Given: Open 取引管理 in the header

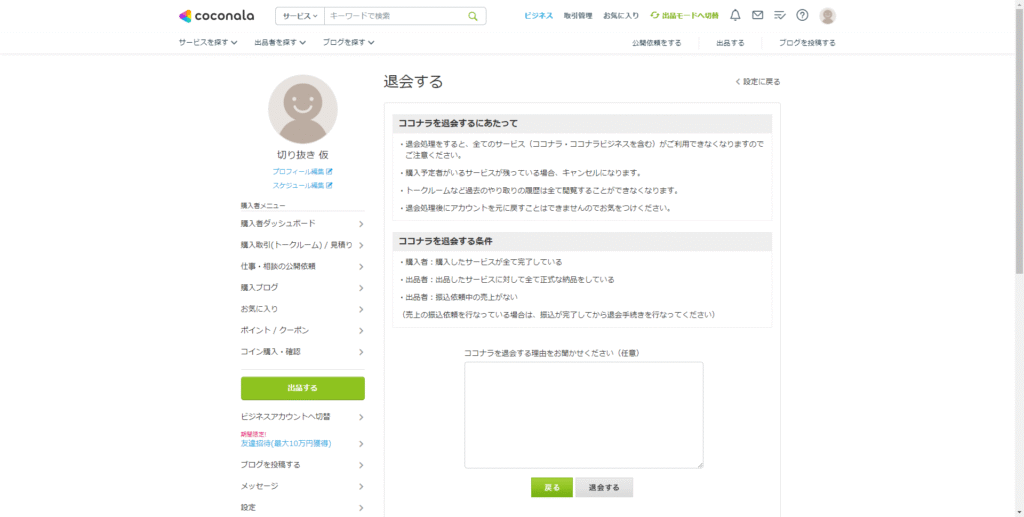Looking at the screenshot, I should tap(578, 16).
